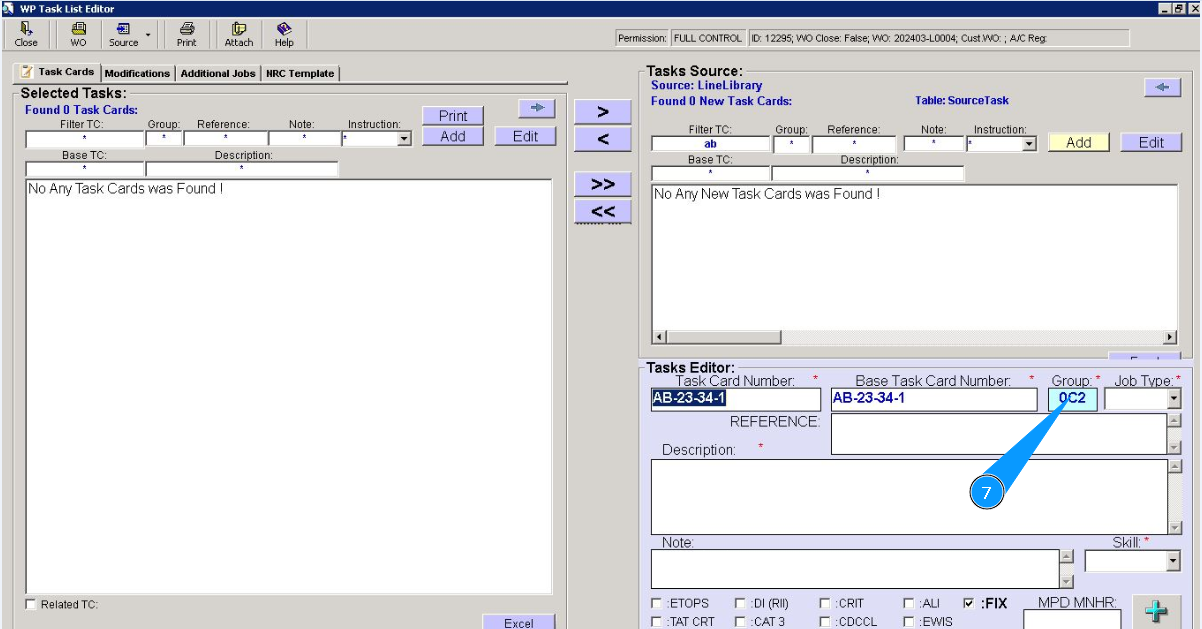Screen dimensions: 1202x629
Task: Click the left arrow icon in Tasks Source
Action: 1161,88
